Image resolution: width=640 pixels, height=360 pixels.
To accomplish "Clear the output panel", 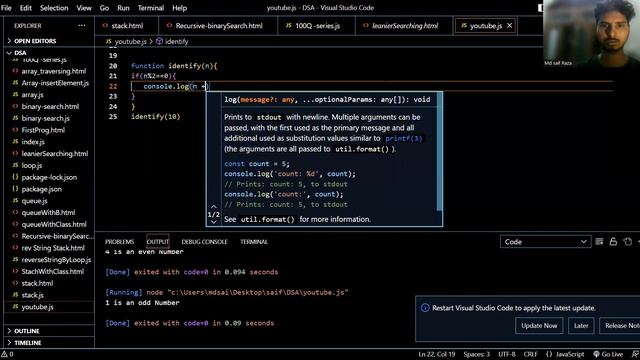I will [x=599, y=242].
